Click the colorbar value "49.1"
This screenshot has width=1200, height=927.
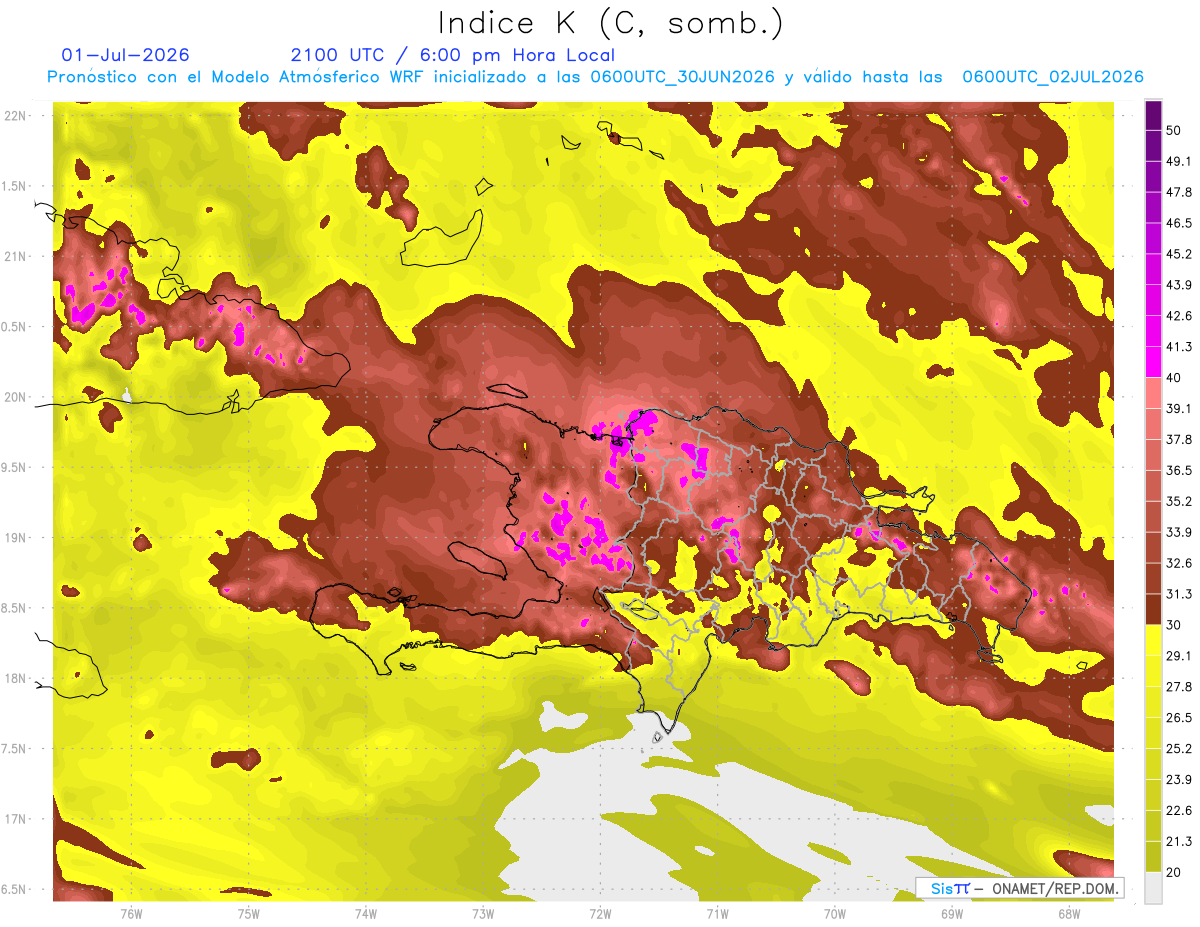coord(1180,161)
